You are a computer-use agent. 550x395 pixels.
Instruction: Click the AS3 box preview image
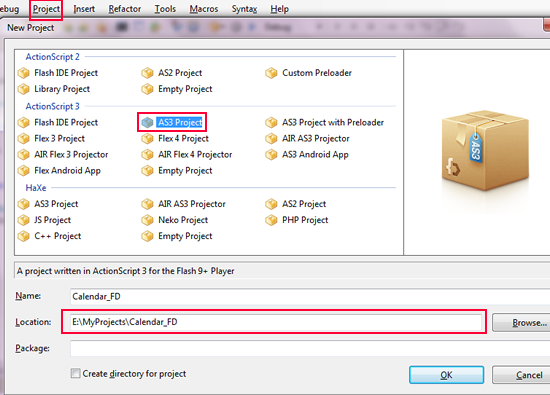tap(485, 151)
